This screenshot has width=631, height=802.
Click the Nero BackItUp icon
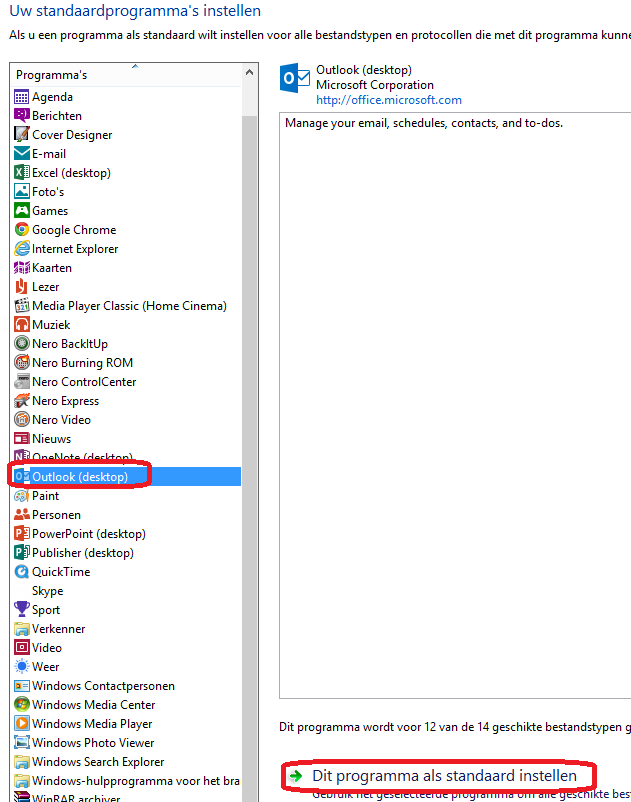tap(21, 343)
